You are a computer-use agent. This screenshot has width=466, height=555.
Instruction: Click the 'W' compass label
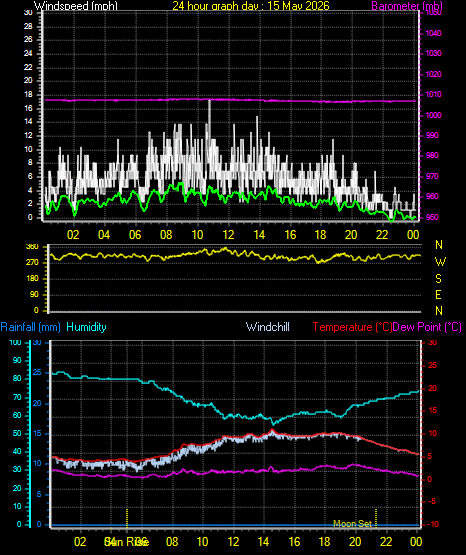(440, 262)
